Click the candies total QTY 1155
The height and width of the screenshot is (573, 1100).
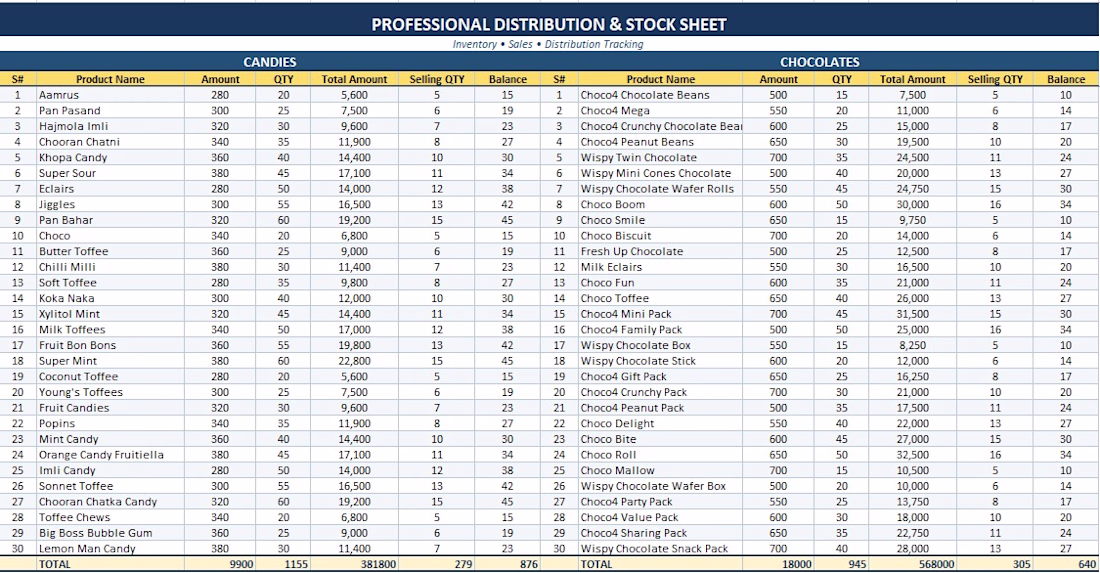(x=283, y=564)
